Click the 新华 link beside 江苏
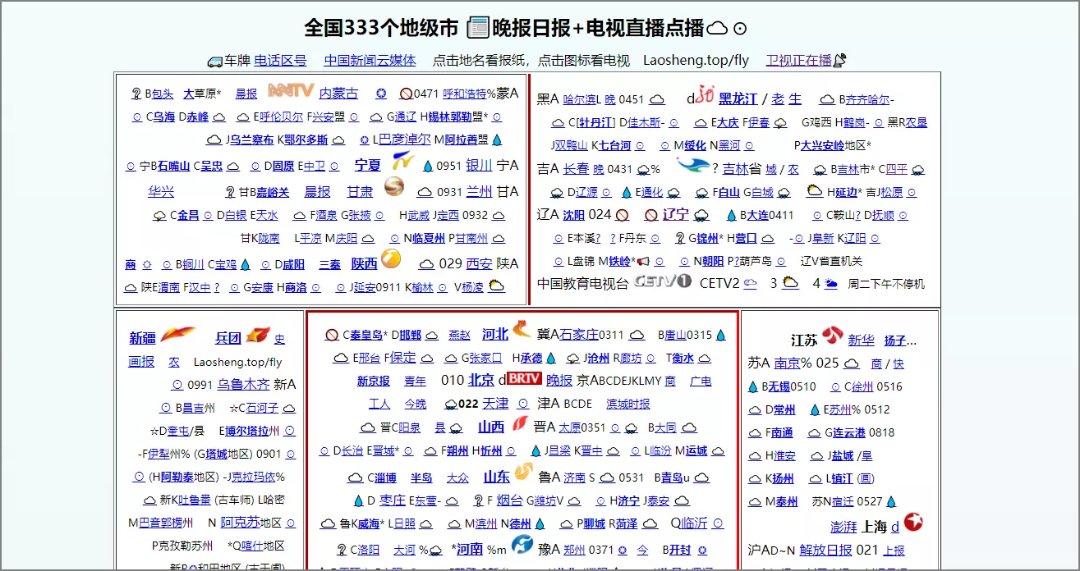Screen dimensions: 1080x571 [x=861, y=340]
